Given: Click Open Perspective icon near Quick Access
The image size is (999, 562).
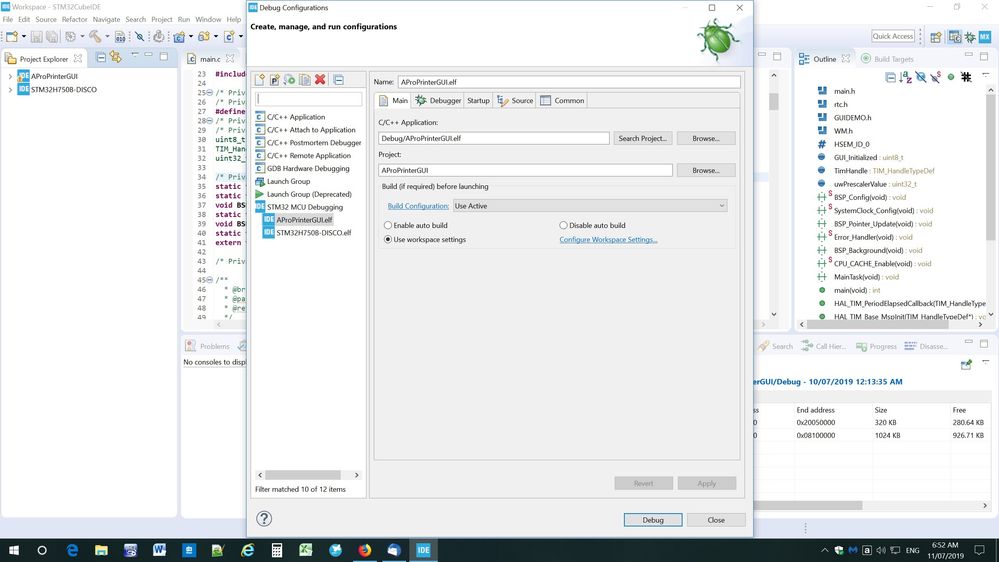Looking at the screenshot, I should [935, 37].
